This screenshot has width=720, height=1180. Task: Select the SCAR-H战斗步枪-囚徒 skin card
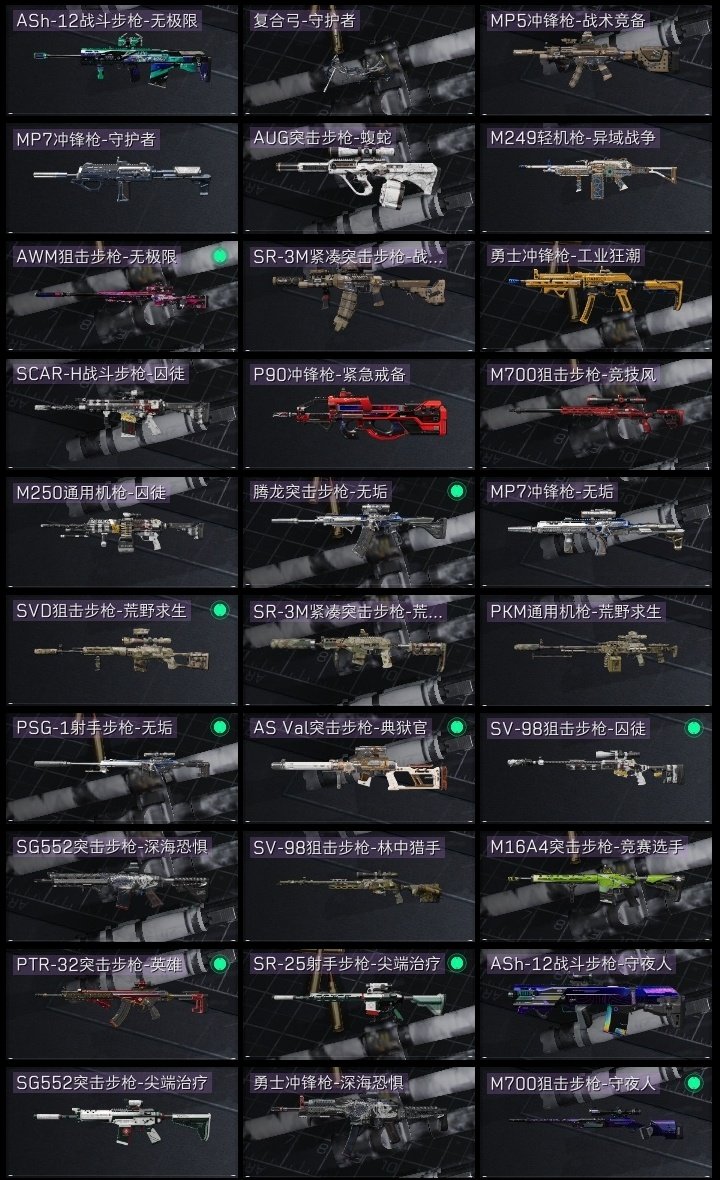coord(122,414)
